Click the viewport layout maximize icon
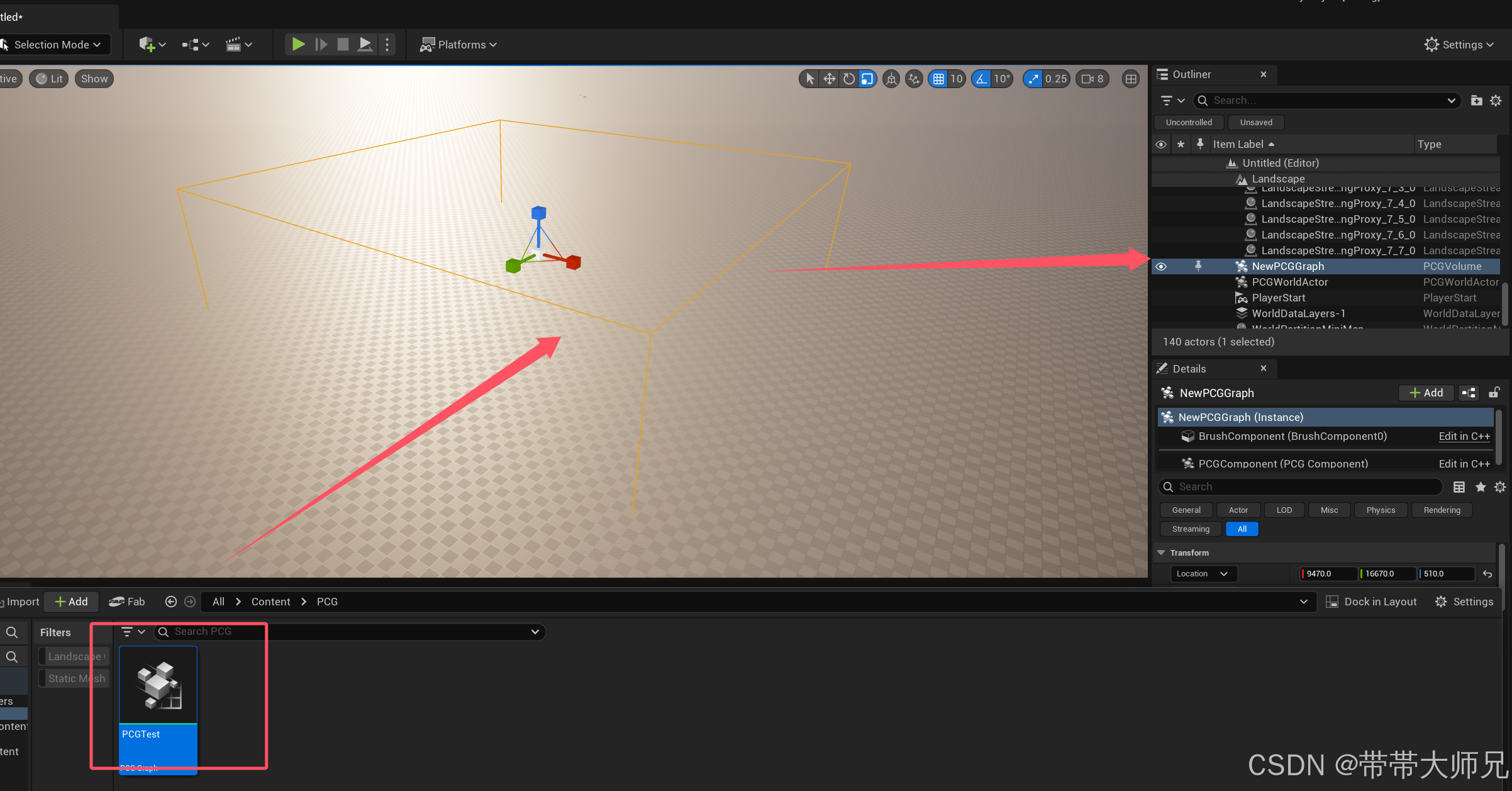 [x=1131, y=79]
